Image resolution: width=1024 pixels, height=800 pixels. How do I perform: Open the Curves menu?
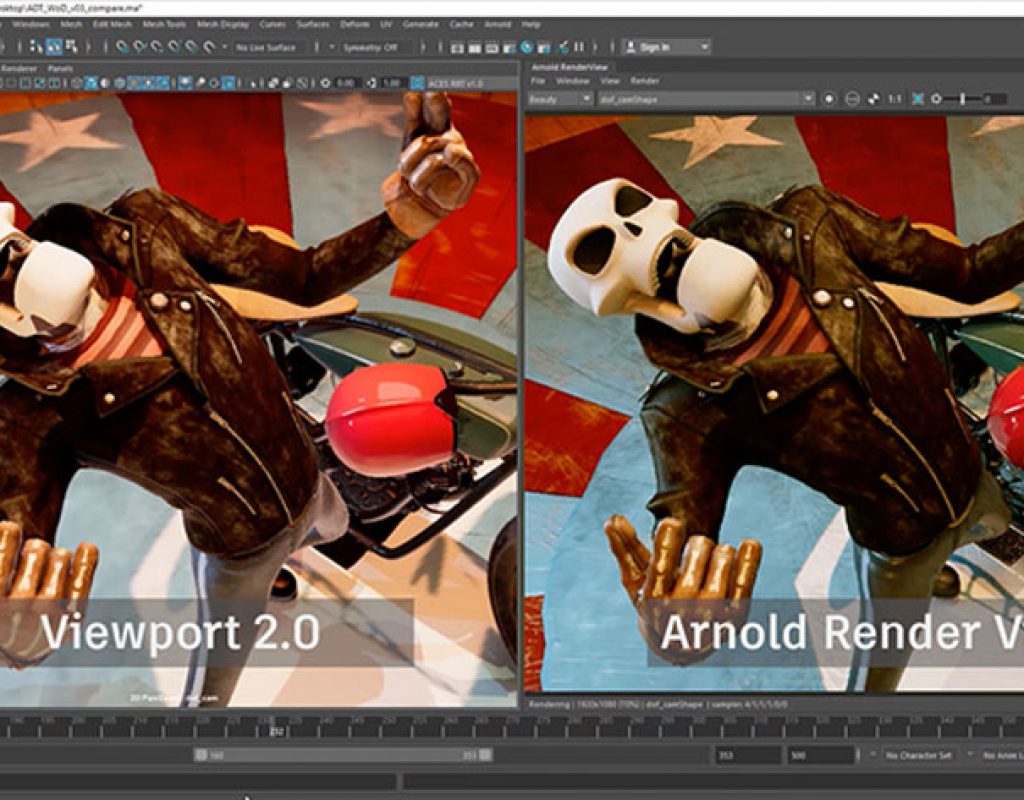click(272, 24)
